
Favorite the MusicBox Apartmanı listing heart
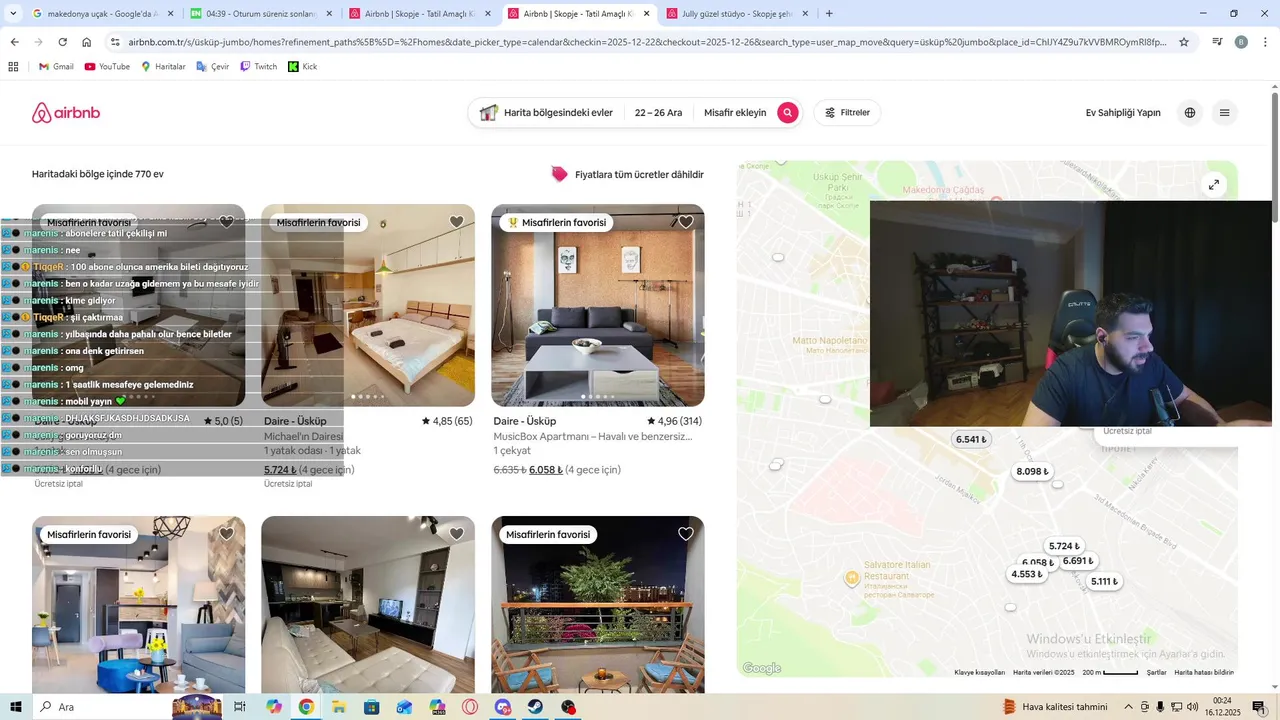[686, 222]
